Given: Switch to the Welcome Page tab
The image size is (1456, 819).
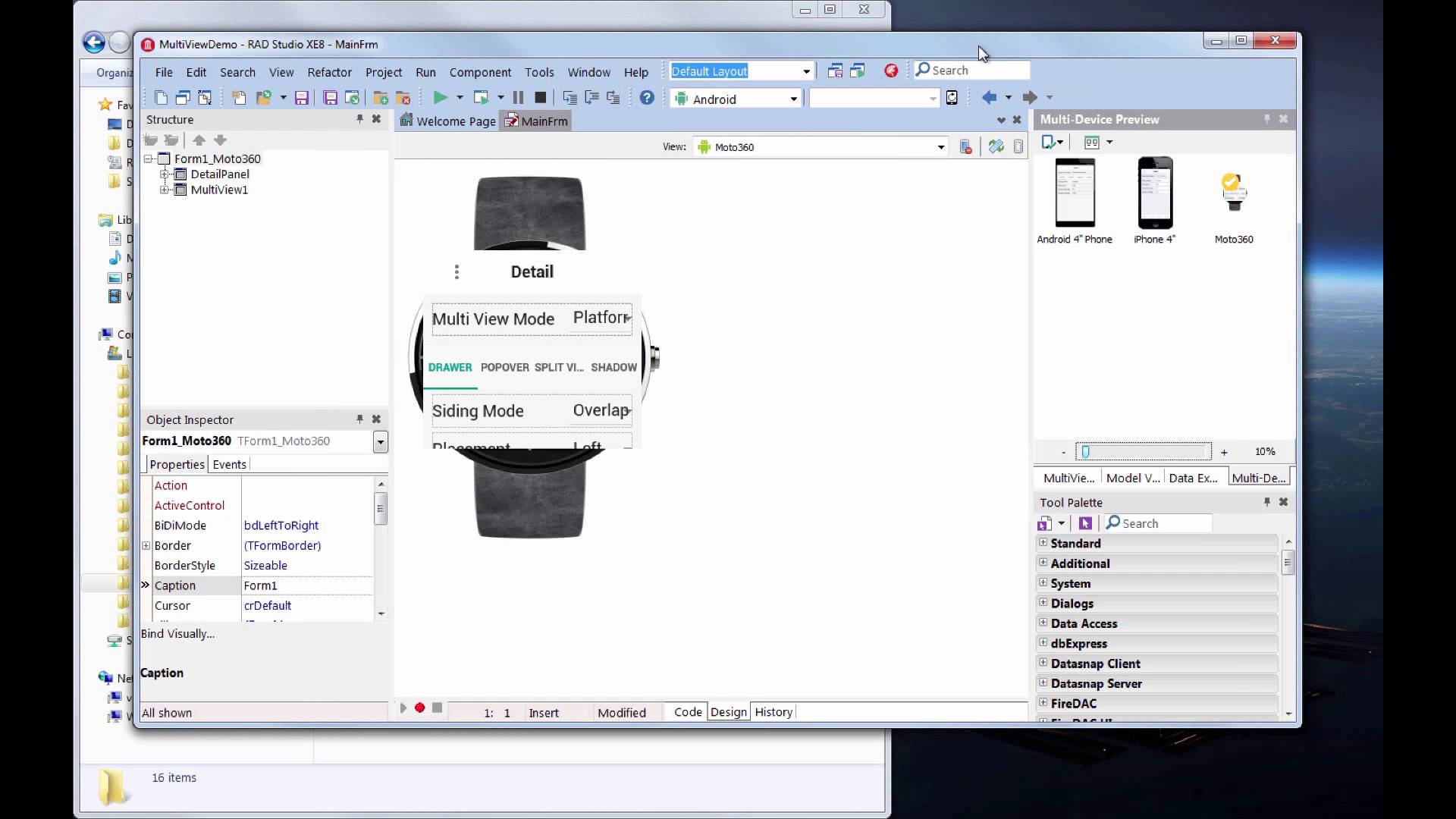Looking at the screenshot, I should 447,121.
